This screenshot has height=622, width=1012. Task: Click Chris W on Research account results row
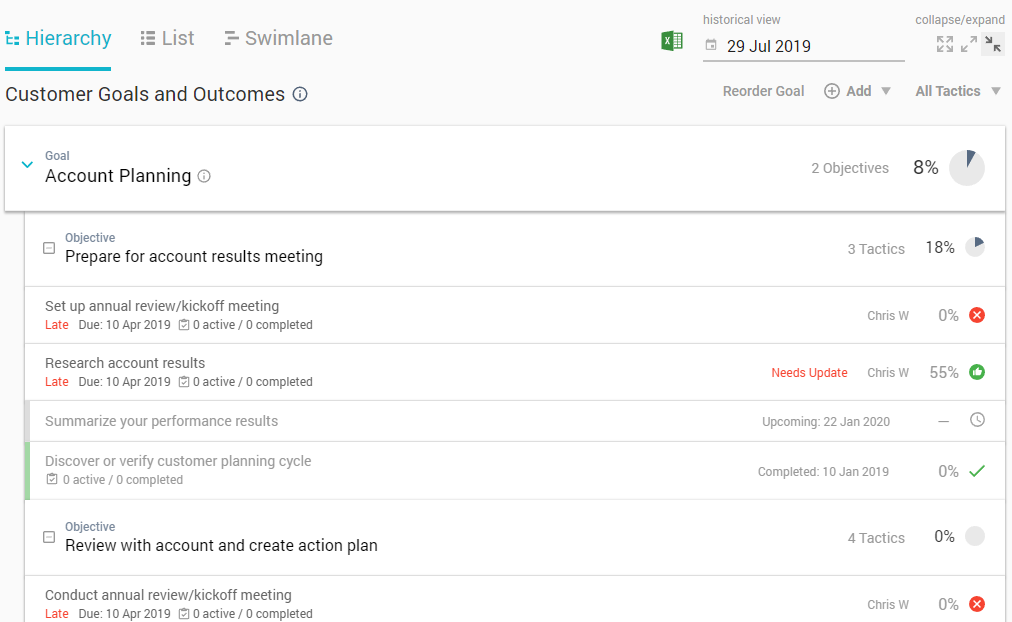click(888, 372)
